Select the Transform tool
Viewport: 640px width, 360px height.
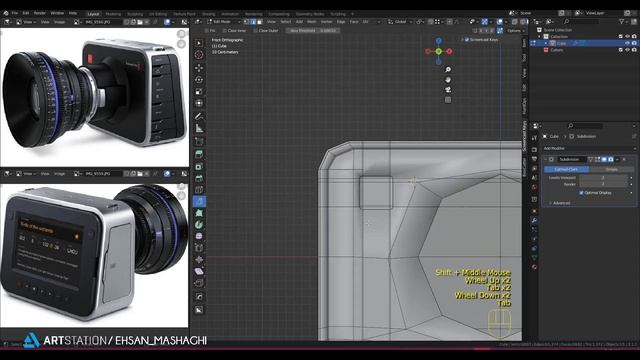(199, 103)
